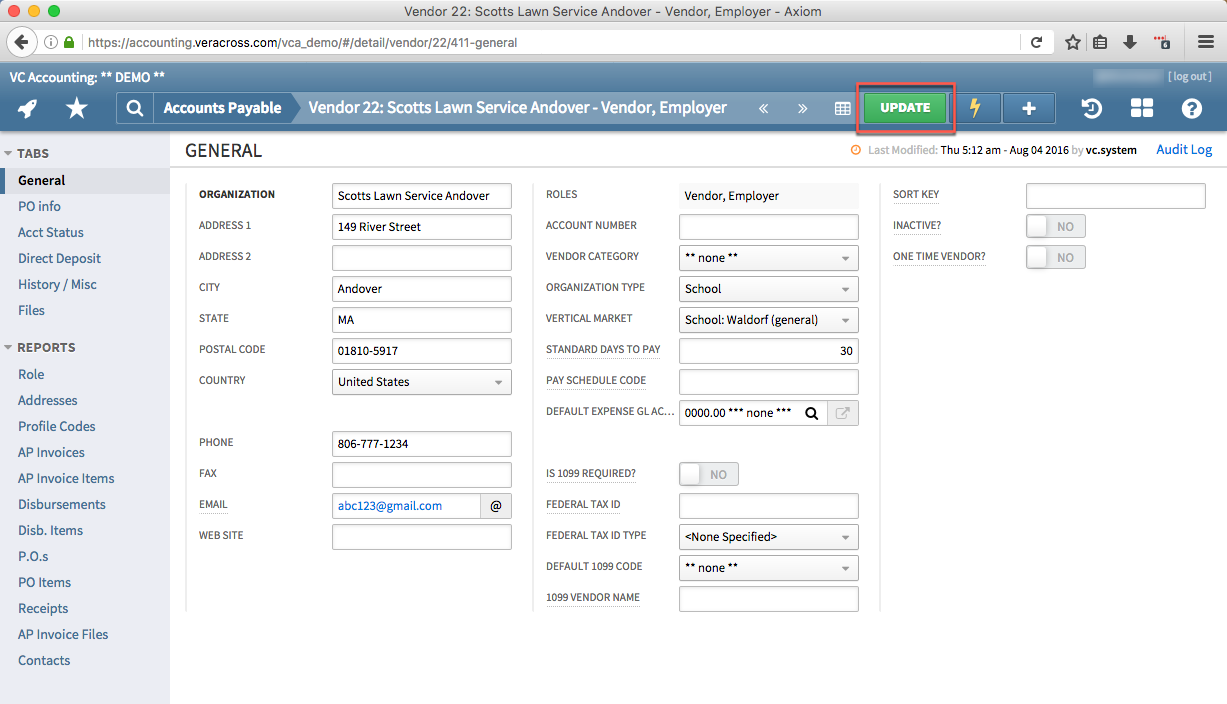Switch IS 1099 REQUIRED? to yes
The height and width of the screenshot is (704, 1227).
pos(708,474)
